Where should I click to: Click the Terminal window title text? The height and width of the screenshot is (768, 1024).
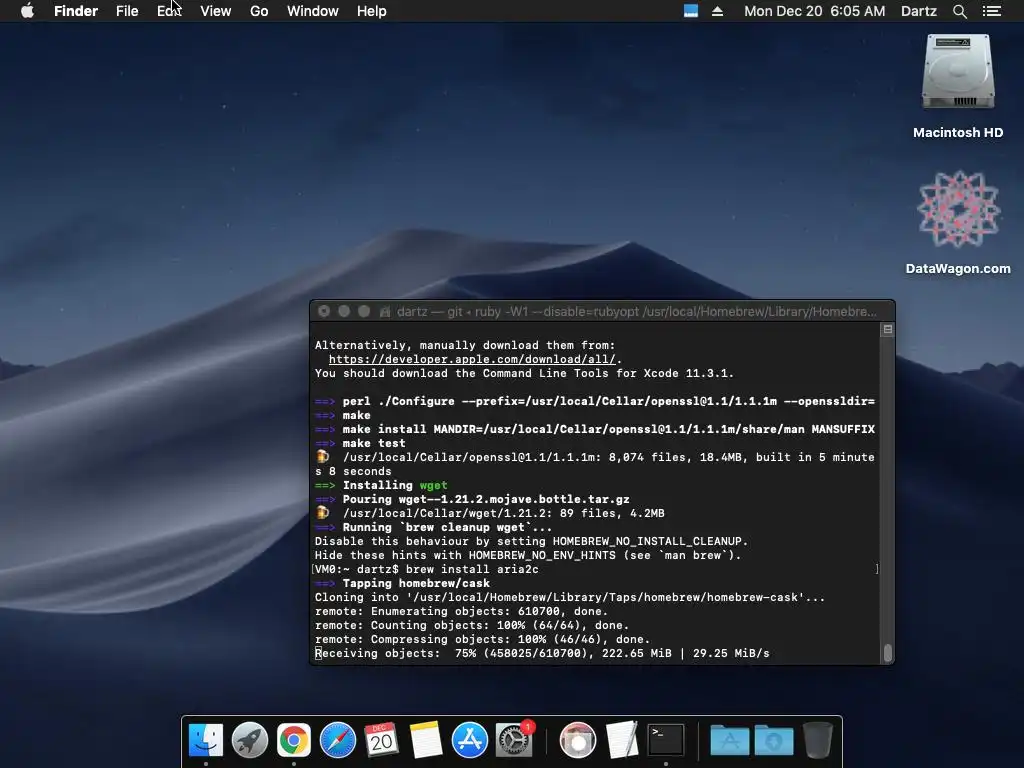point(637,312)
